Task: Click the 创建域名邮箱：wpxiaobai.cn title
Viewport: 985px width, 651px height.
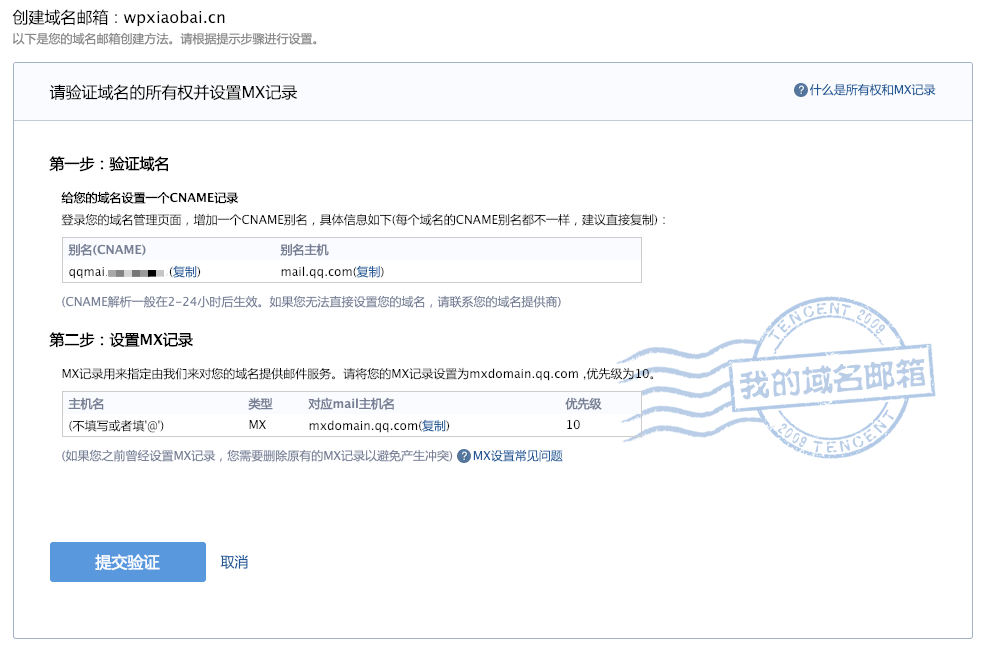Action: (119, 18)
